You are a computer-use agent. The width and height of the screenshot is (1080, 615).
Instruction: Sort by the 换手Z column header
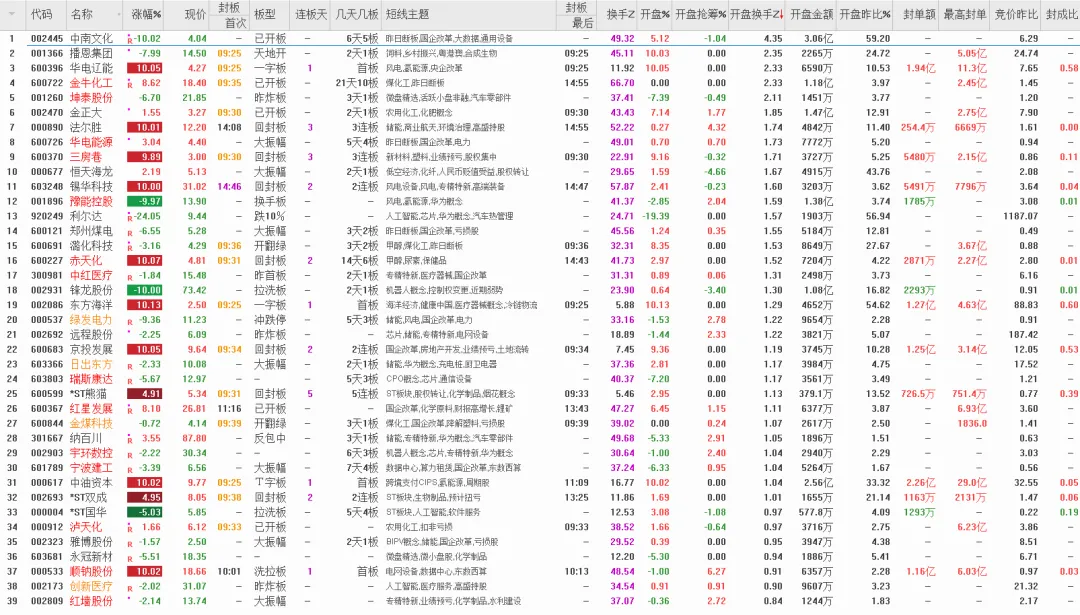(620, 14)
